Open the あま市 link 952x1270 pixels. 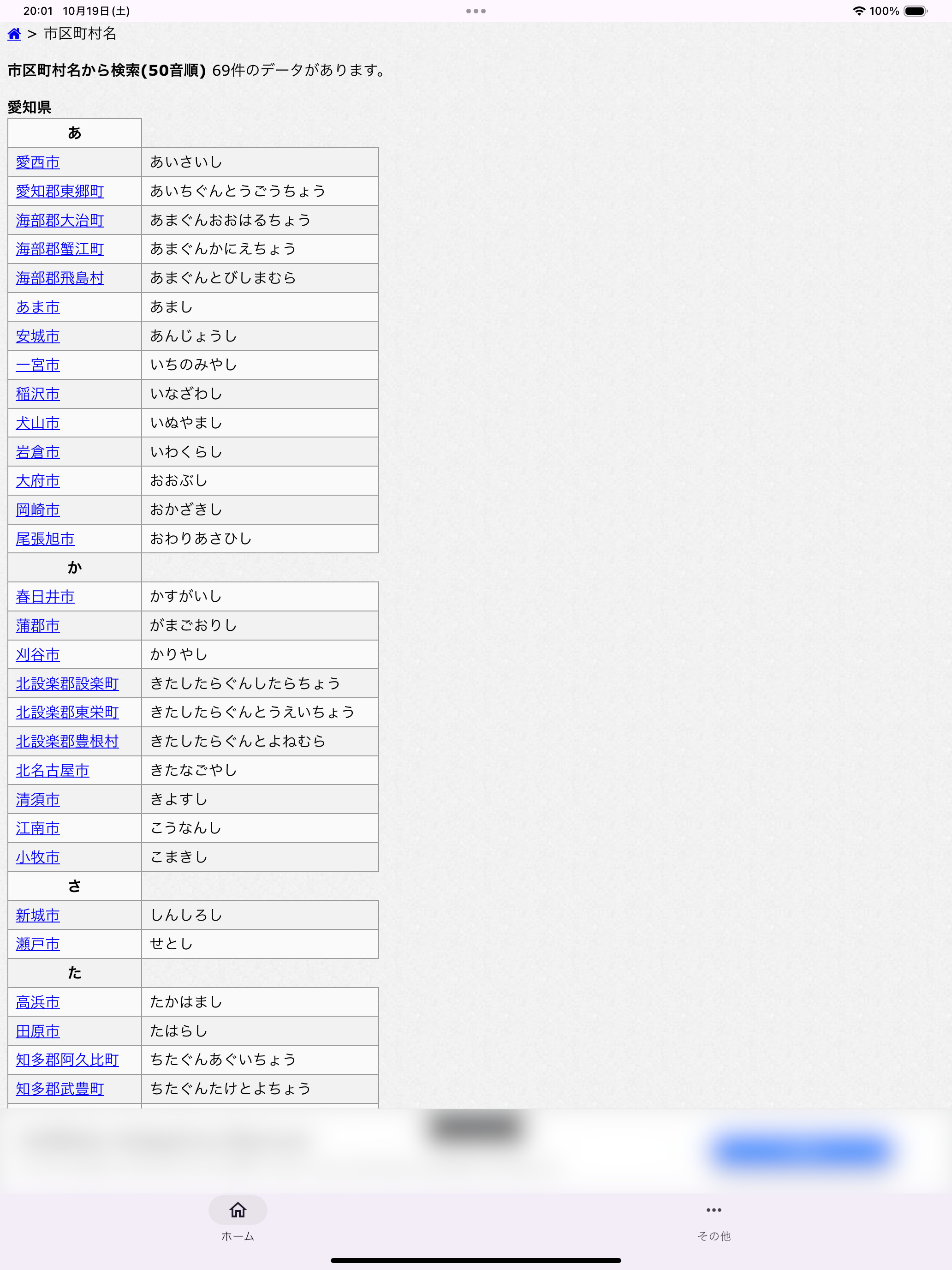(38, 307)
